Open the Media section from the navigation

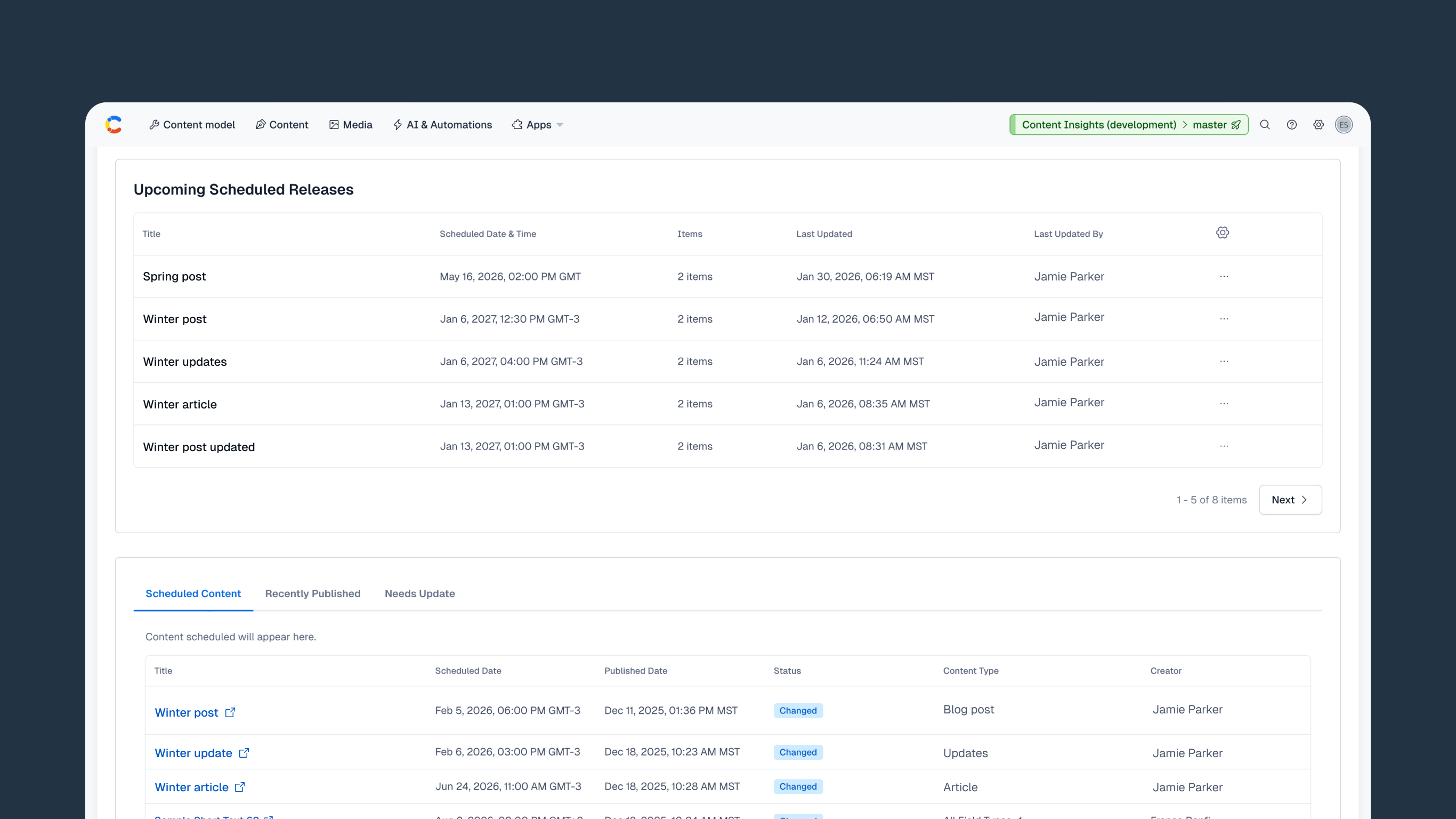click(x=351, y=124)
